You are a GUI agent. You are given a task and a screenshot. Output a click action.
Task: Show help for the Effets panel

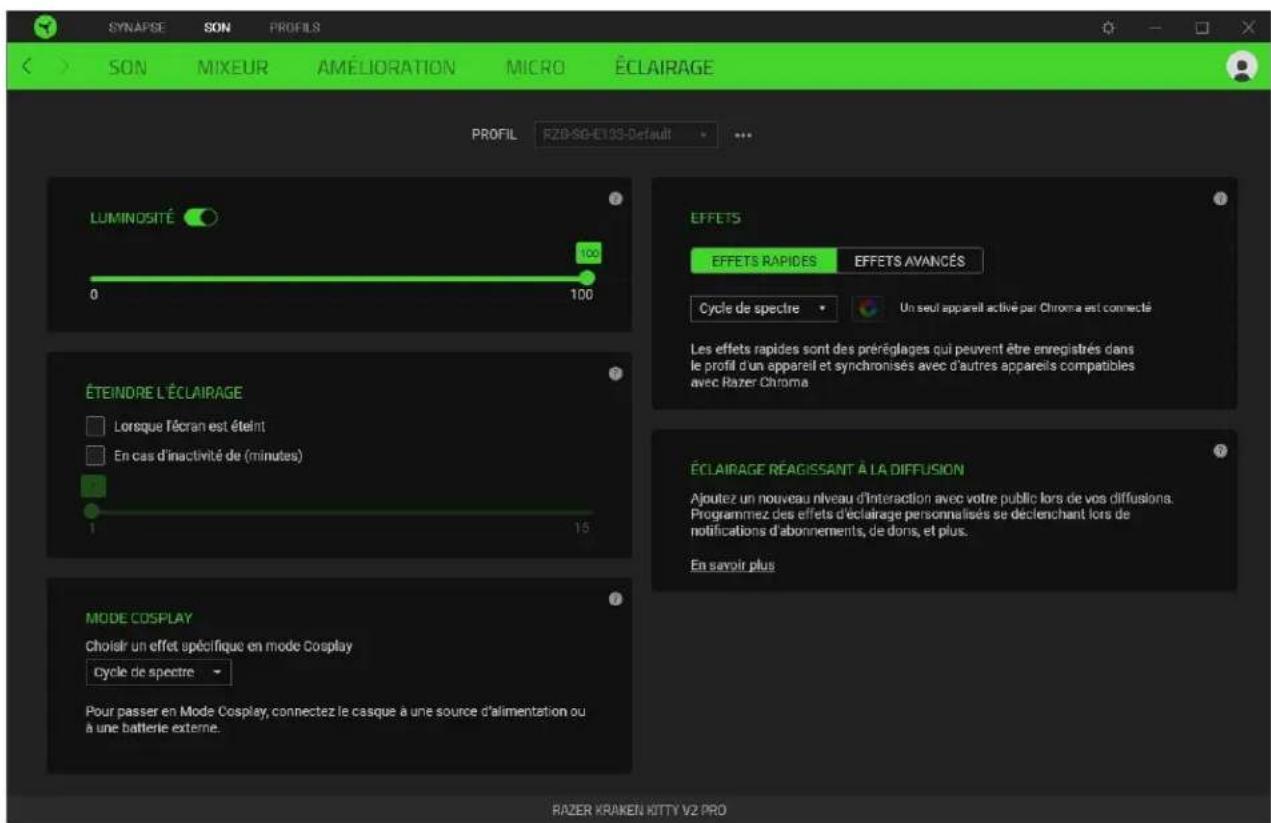coord(1220,200)
